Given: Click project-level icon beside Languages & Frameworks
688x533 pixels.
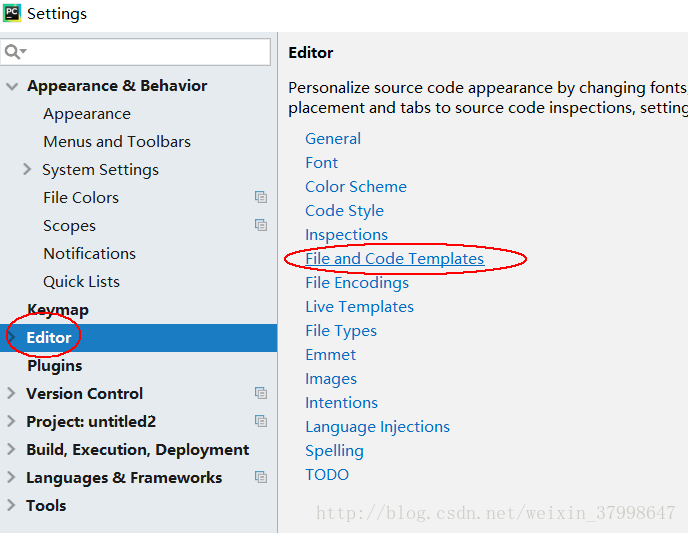Looking at the screenshot, I should (x=261, y=478).
